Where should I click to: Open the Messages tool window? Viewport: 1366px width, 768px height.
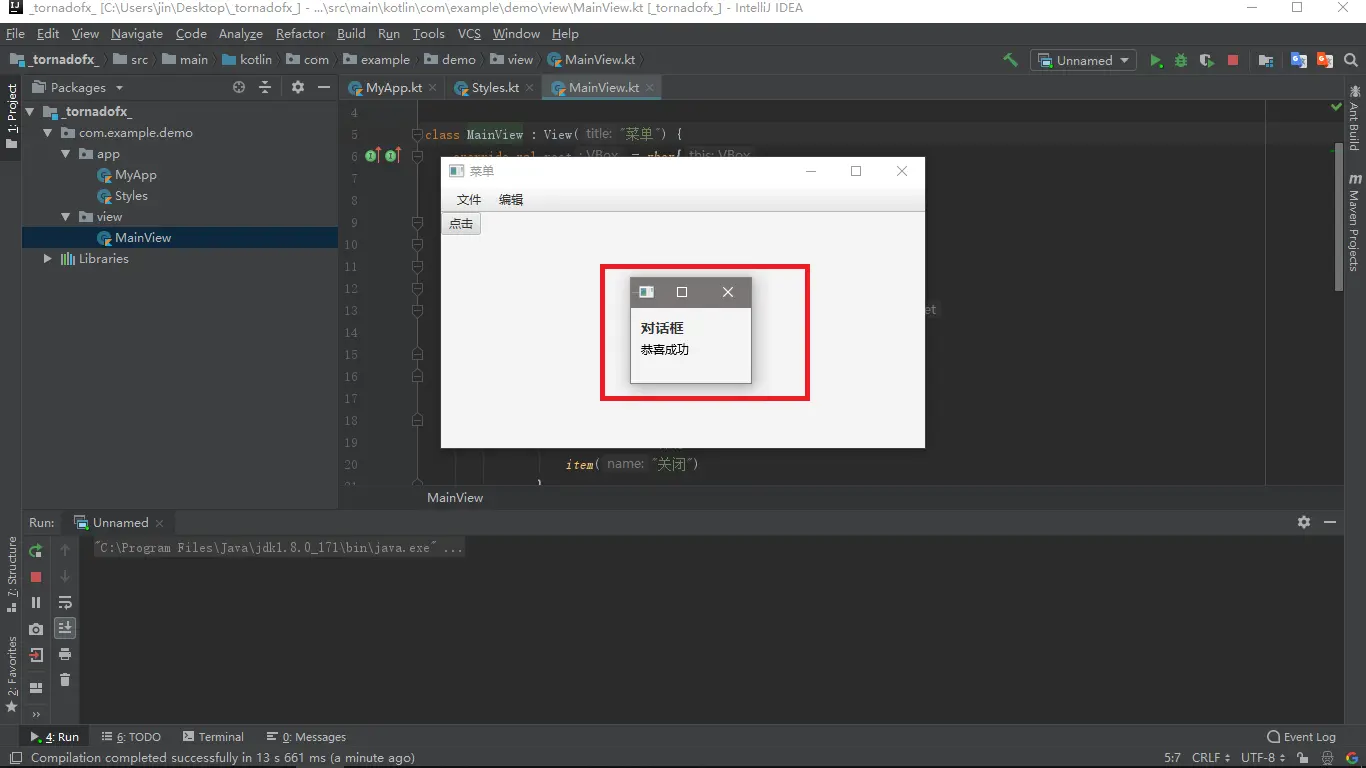click(306, 737)
